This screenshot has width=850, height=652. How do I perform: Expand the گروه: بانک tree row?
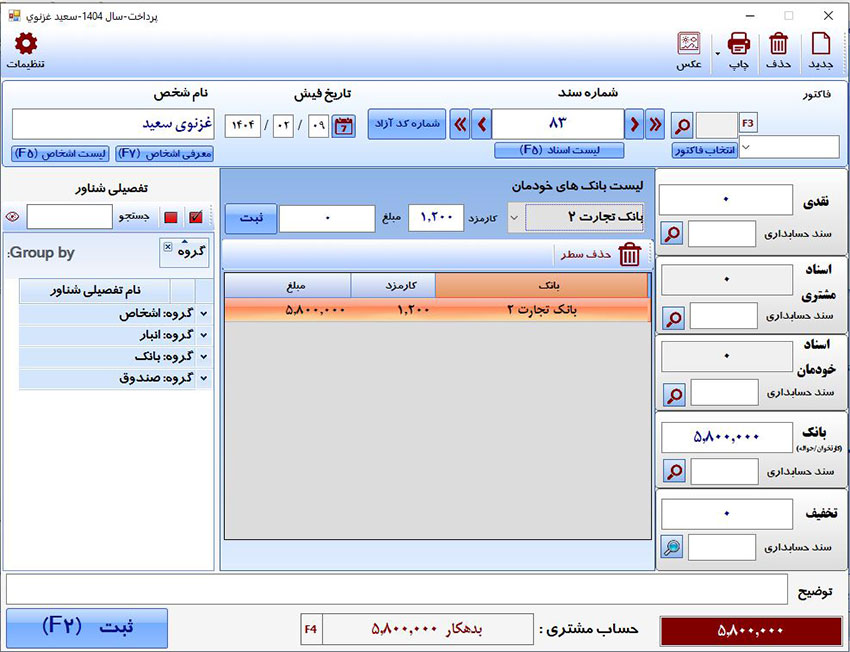coord(204,357)
